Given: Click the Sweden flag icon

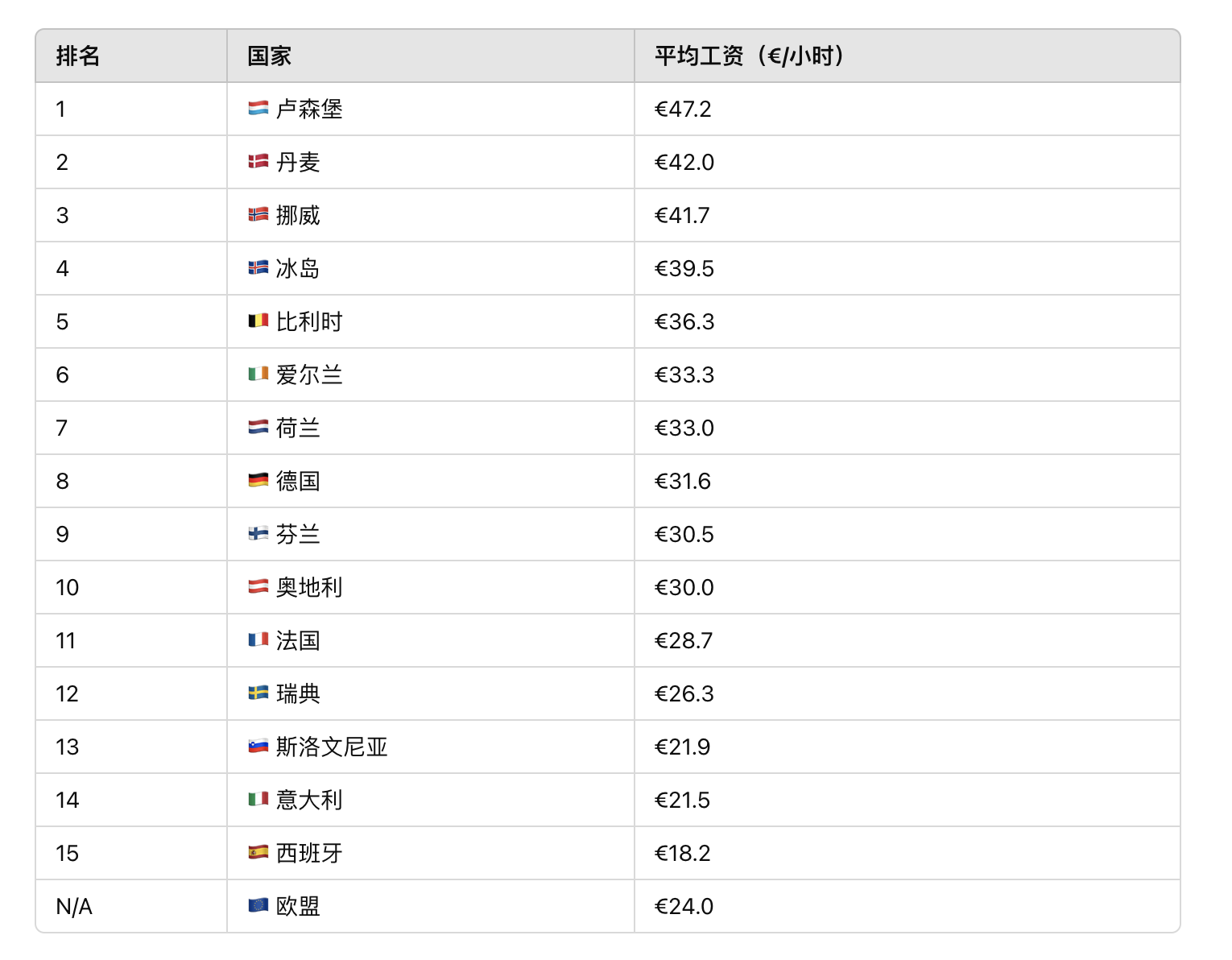Looking at the screenshot, I should [x=258, y=693].
